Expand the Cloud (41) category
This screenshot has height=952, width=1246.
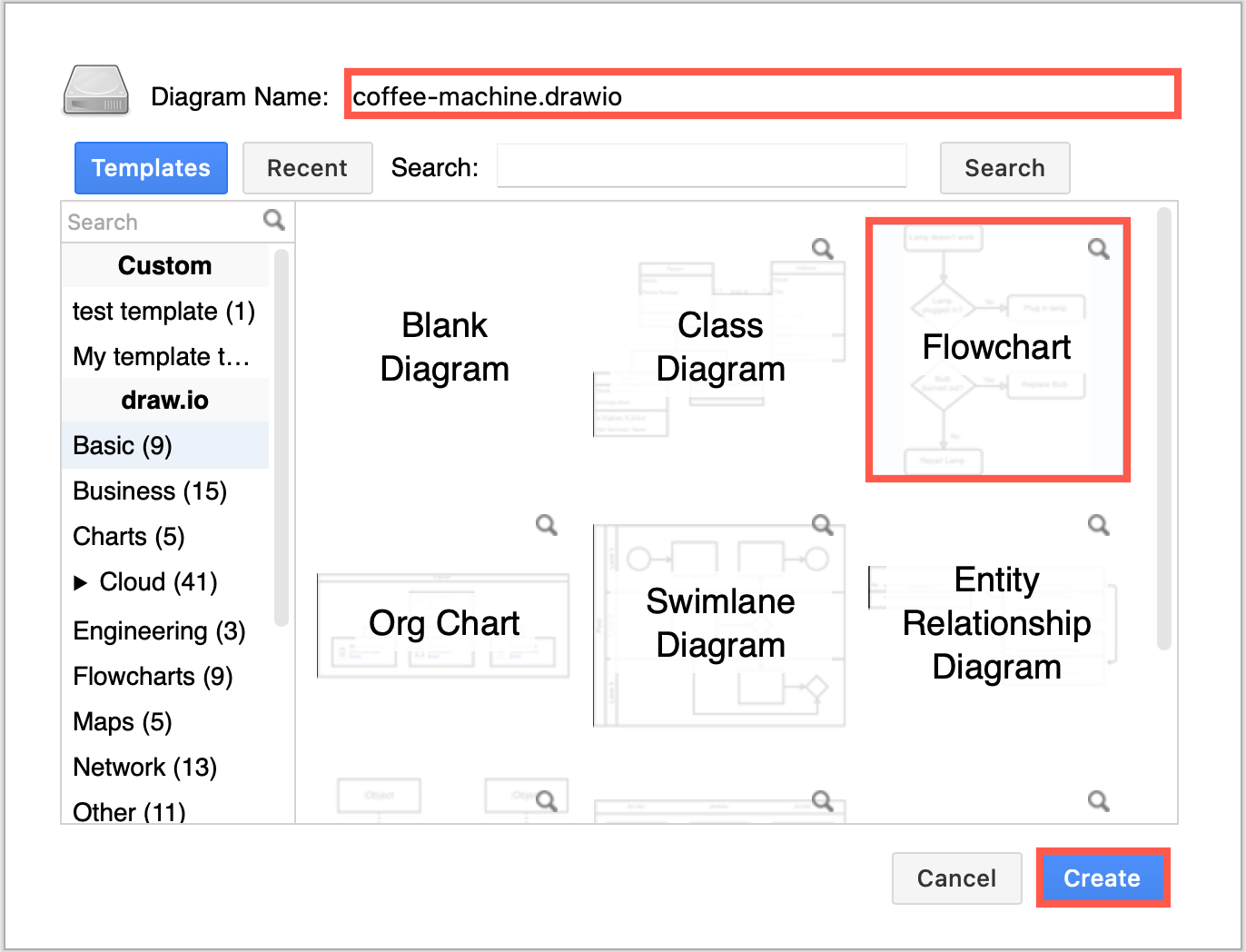click(x=82, y=581)
